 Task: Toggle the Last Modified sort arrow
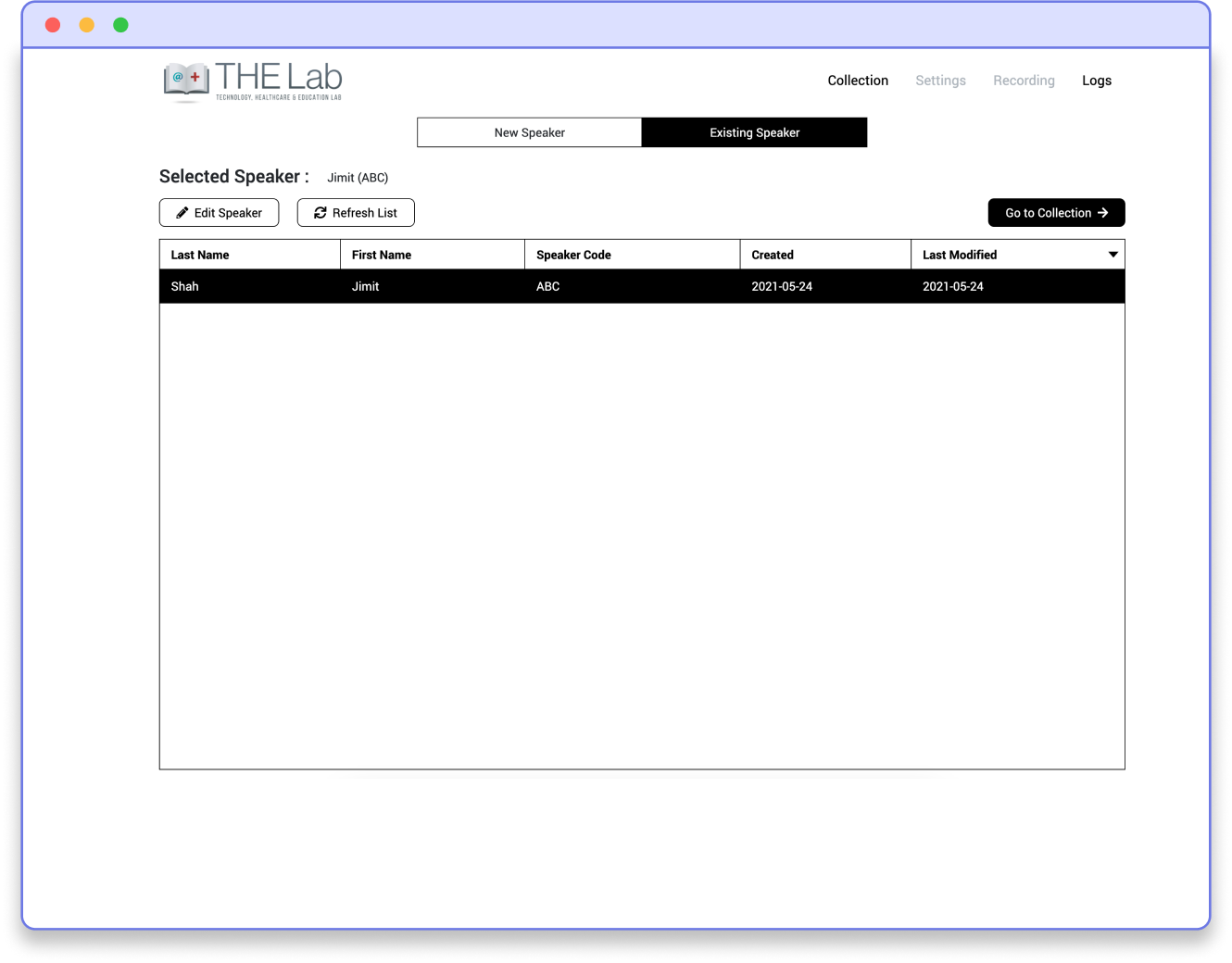pyautogui.click(x=1113, y=255)
